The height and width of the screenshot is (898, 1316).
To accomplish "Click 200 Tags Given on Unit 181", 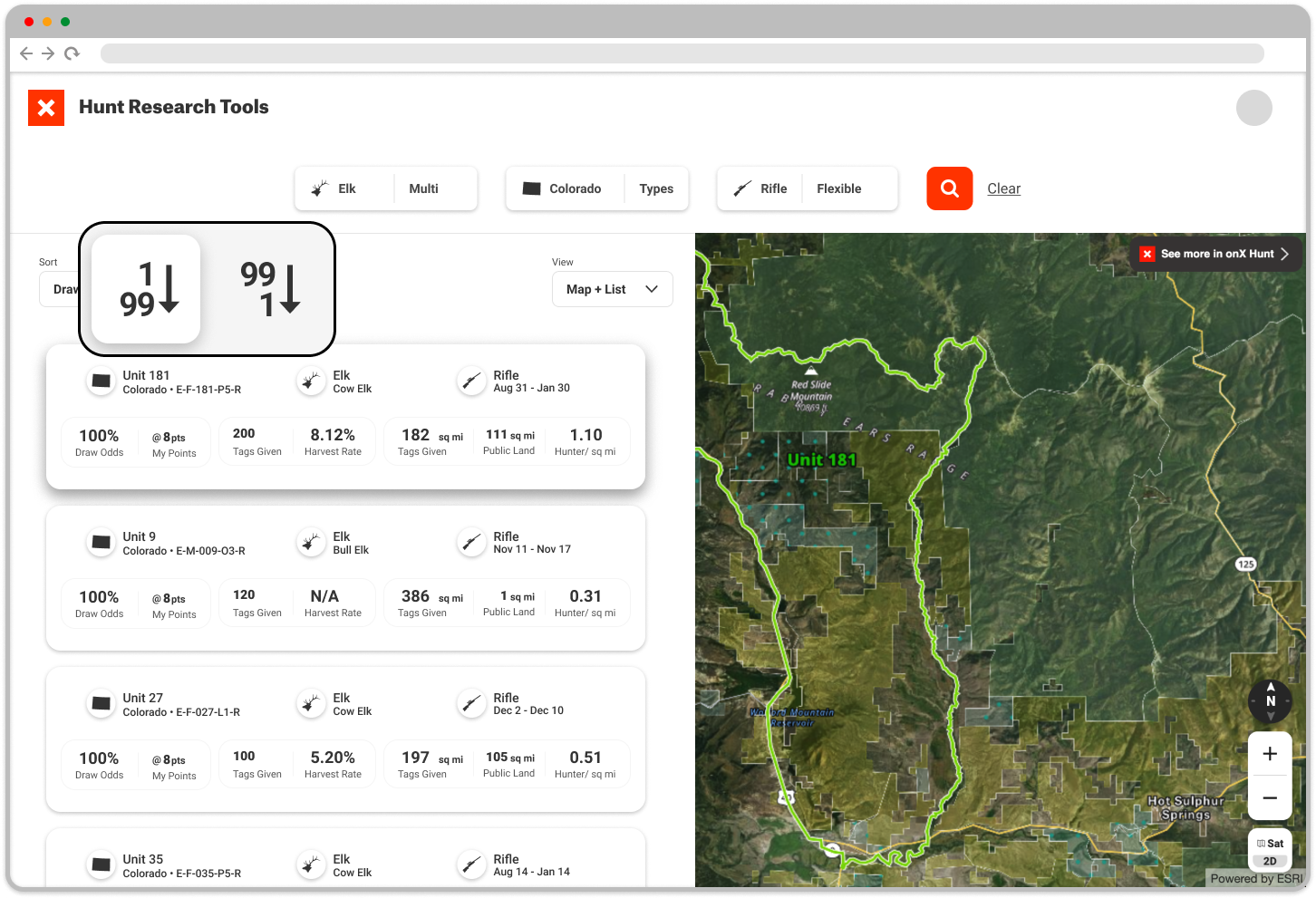I will 256,441.
